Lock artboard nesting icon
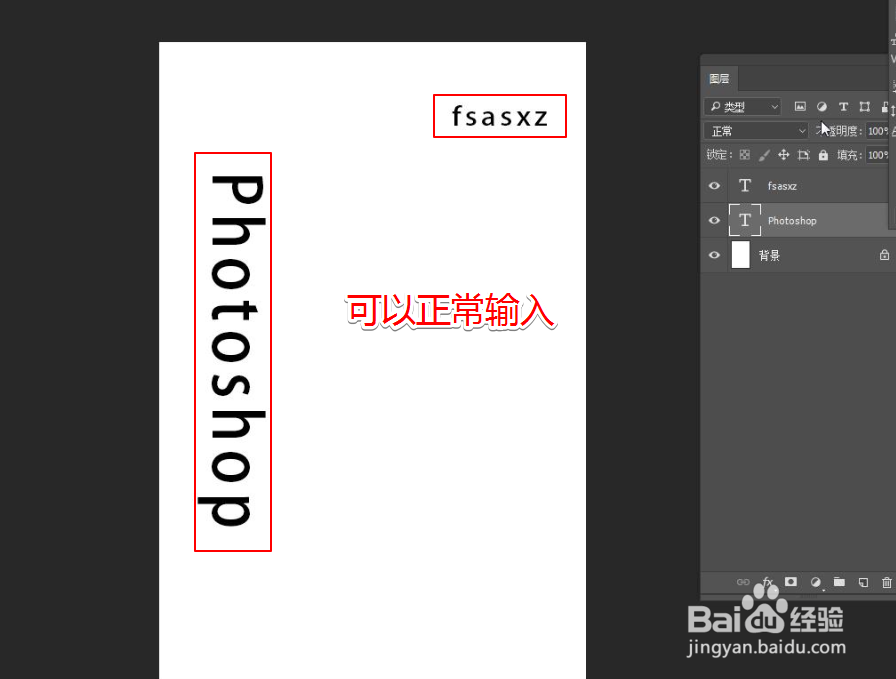This screenshot has height=679, width=896. (803, 154)
